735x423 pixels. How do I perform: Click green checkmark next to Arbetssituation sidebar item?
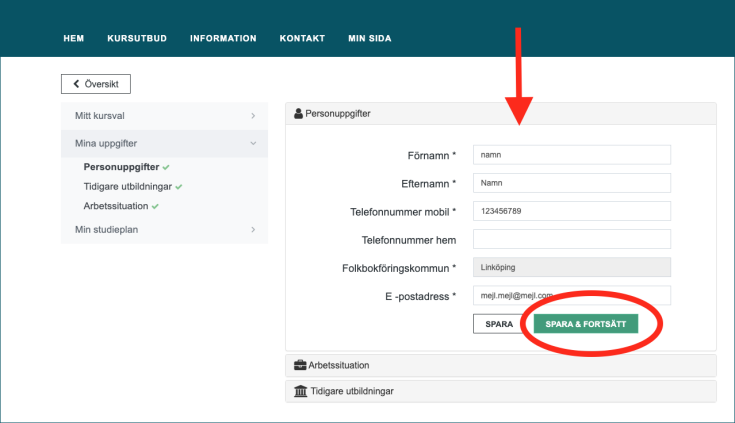(x=155, y=206)
